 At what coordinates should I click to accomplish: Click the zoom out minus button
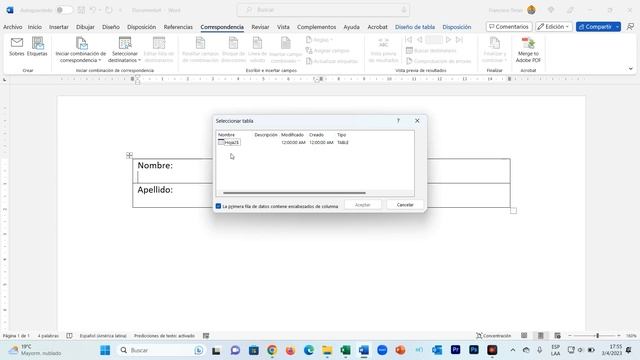[x=570, y=336]
